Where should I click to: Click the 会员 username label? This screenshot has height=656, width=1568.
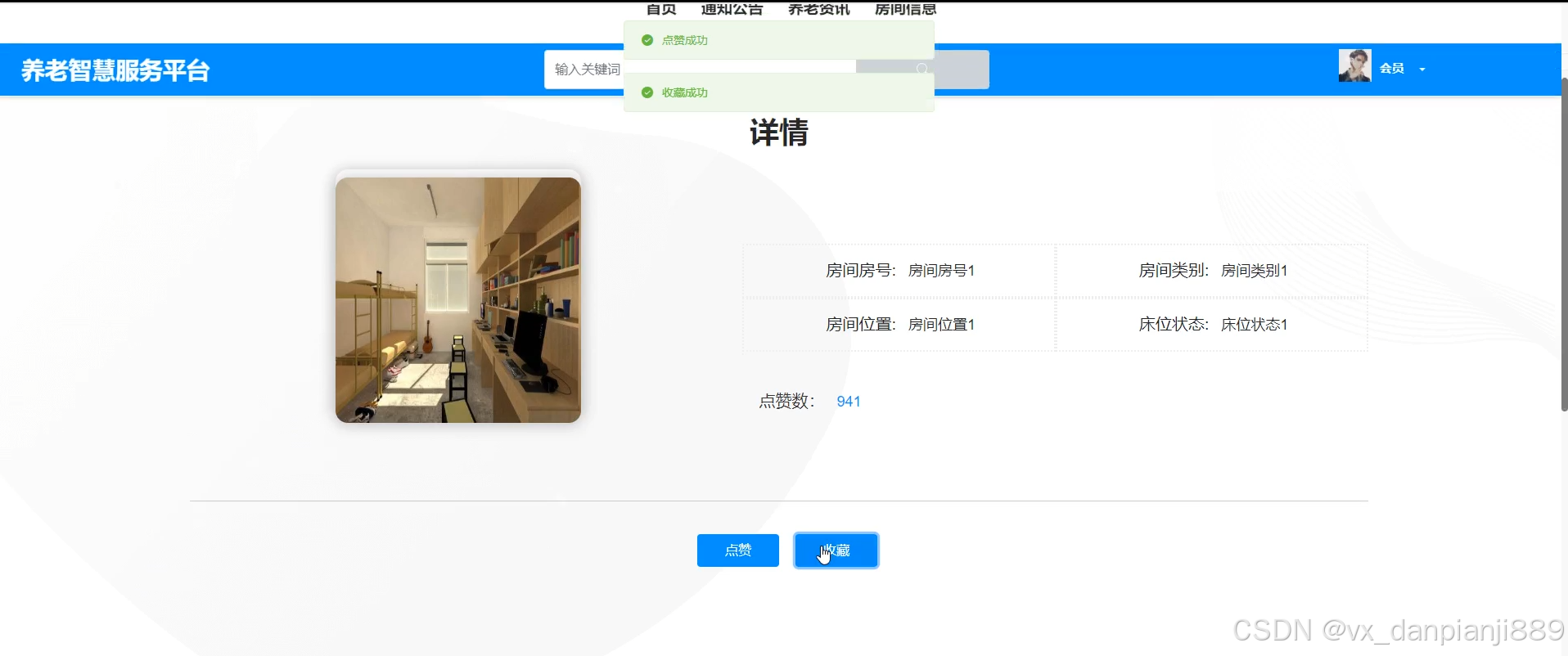tap(1392, 69)
